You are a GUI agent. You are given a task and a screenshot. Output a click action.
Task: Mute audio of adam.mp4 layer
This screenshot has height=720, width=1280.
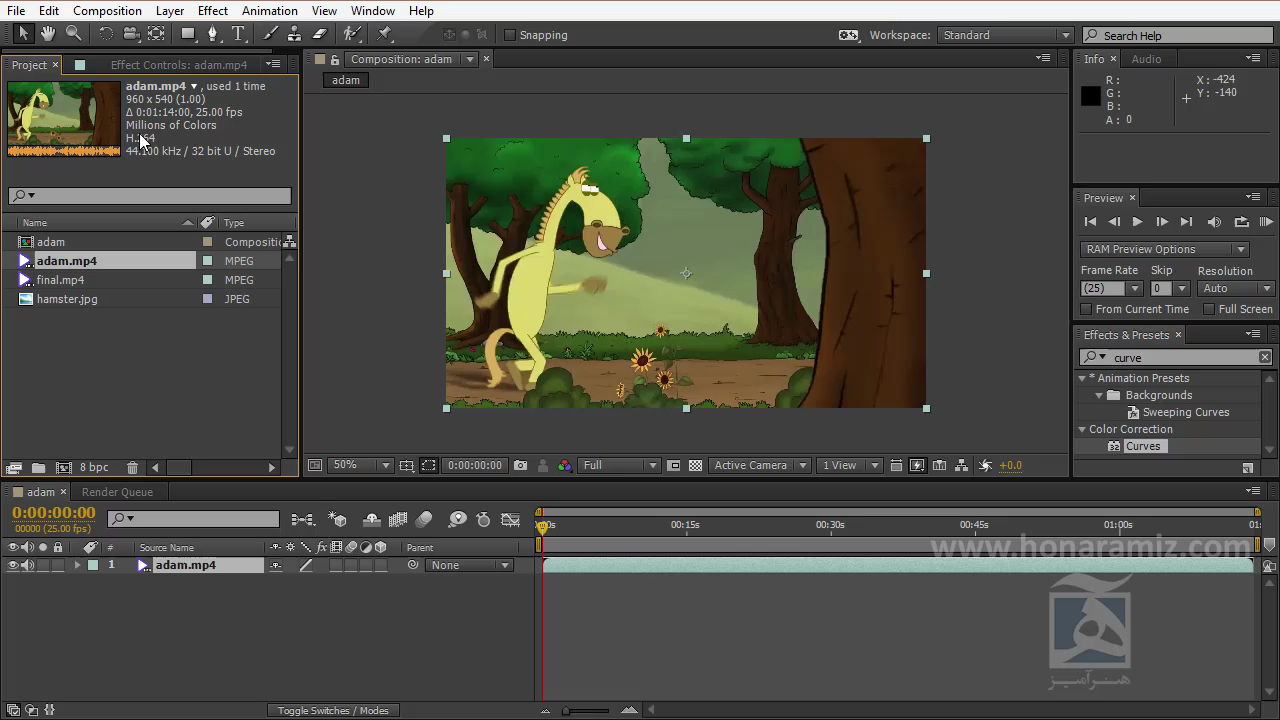point(27,565)
